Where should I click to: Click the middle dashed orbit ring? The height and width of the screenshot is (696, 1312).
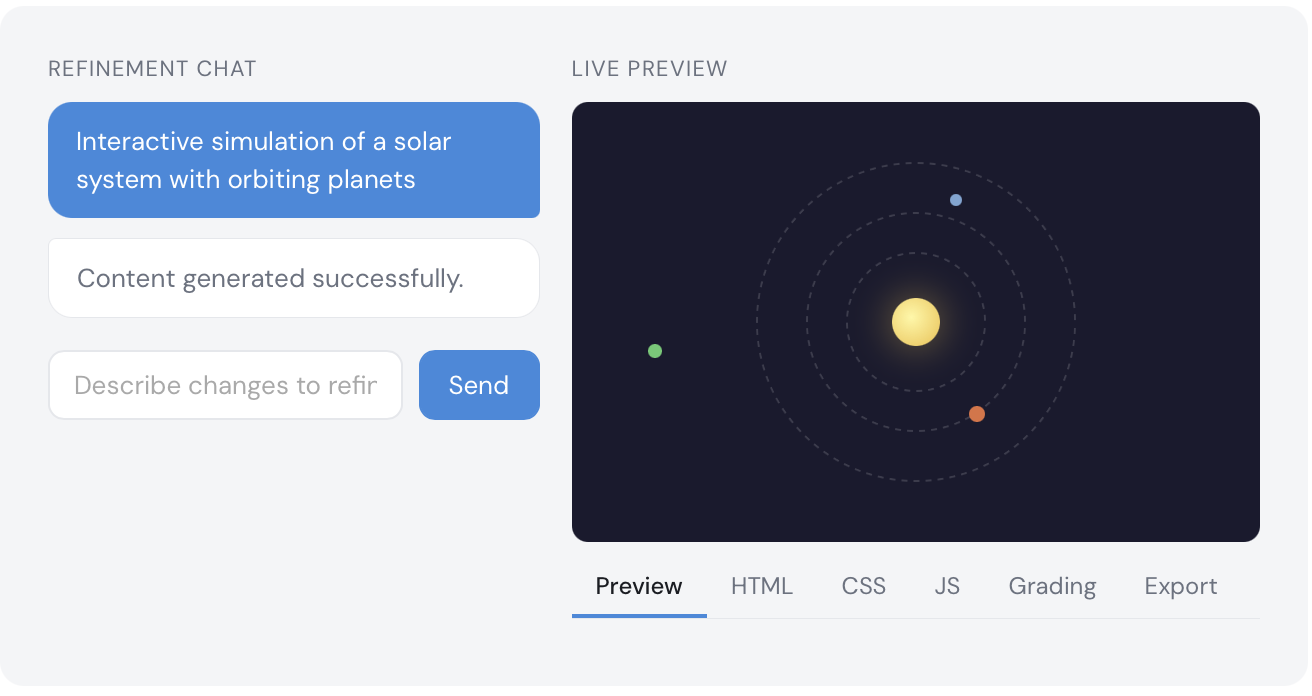pyautogui.click(x=807, y=322)
